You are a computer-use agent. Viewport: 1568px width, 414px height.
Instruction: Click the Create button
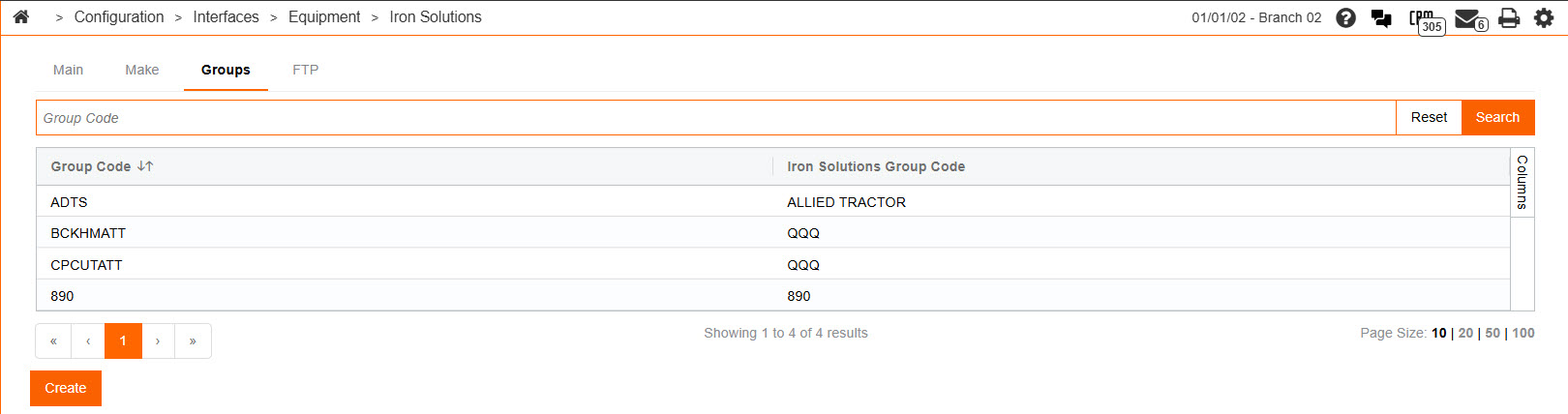pos(66,388)
